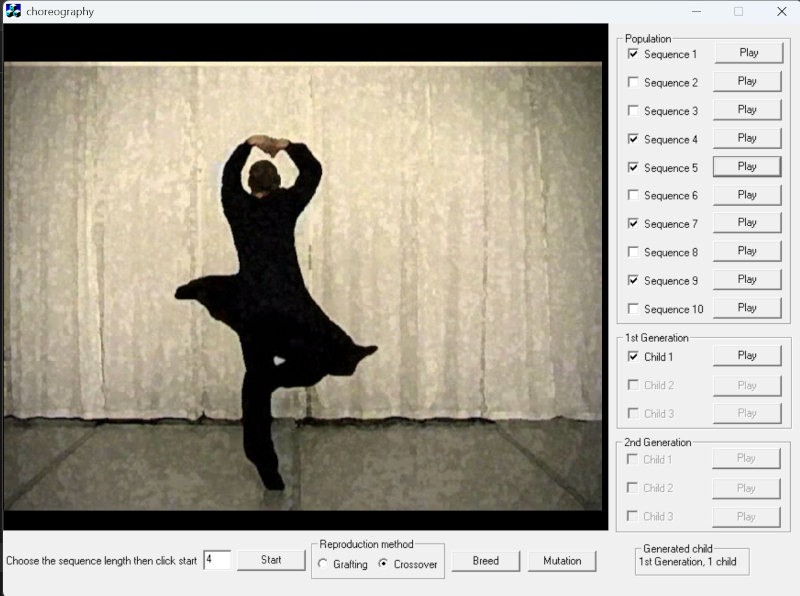
Task: Apply Mutation with the Mutation button
Action: (562, 561)
